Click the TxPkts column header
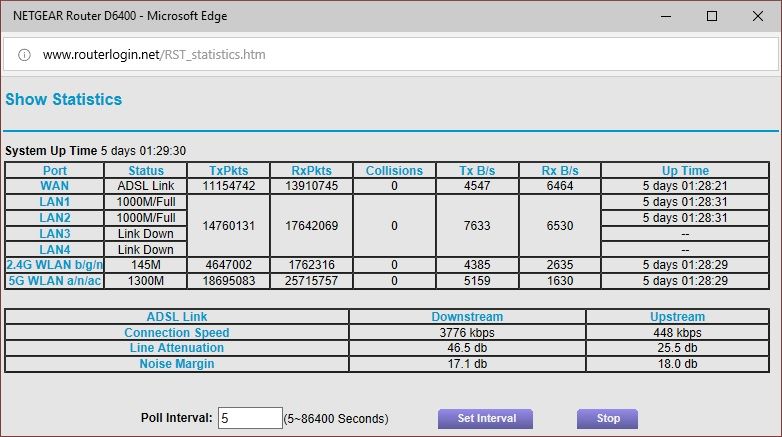Image resolution: width=782 pixels, height=437 pixels. [x=229, y=171]
